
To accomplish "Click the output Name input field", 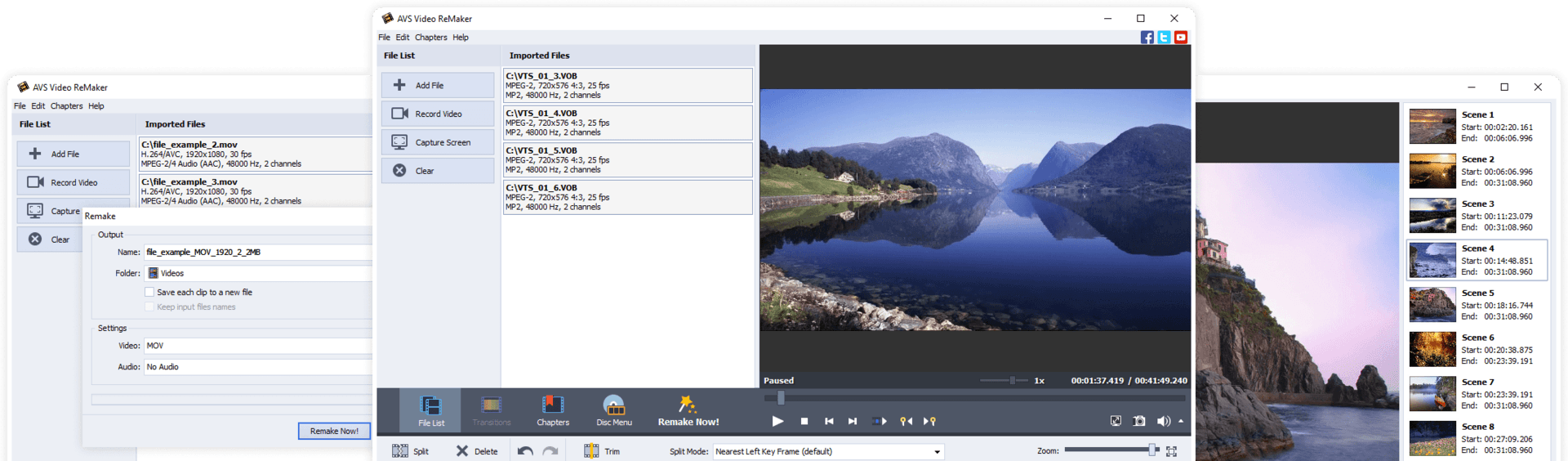I will pyautogui.click(x=258, y=253).
